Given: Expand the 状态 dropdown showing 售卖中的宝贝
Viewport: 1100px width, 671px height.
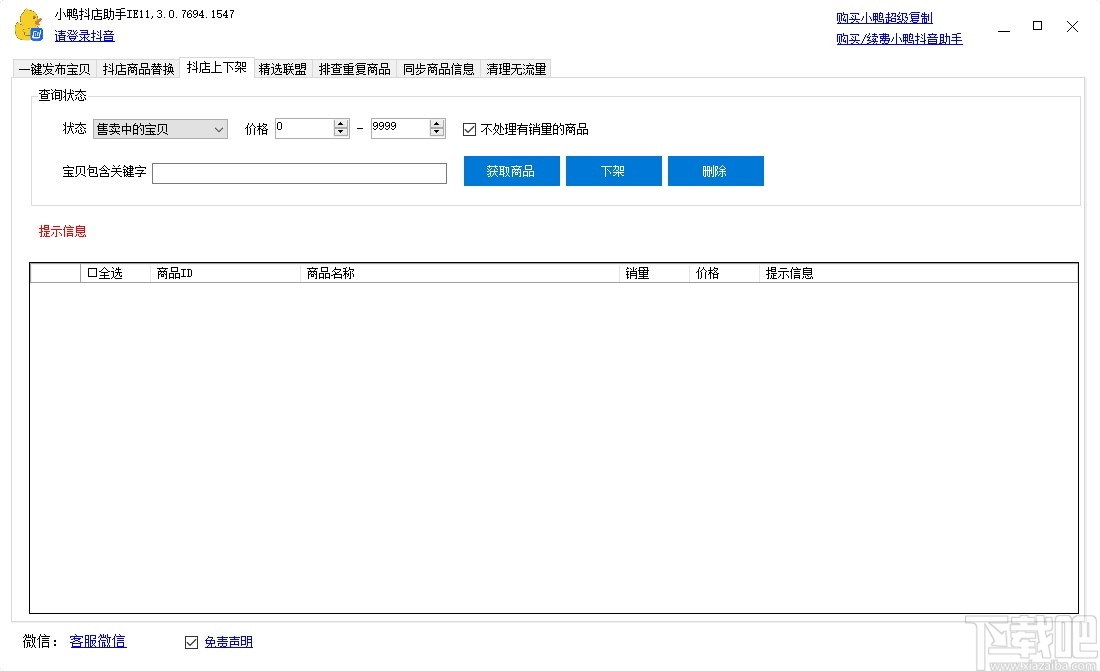Looking at the screenshot, I should (x=160, y=129).
